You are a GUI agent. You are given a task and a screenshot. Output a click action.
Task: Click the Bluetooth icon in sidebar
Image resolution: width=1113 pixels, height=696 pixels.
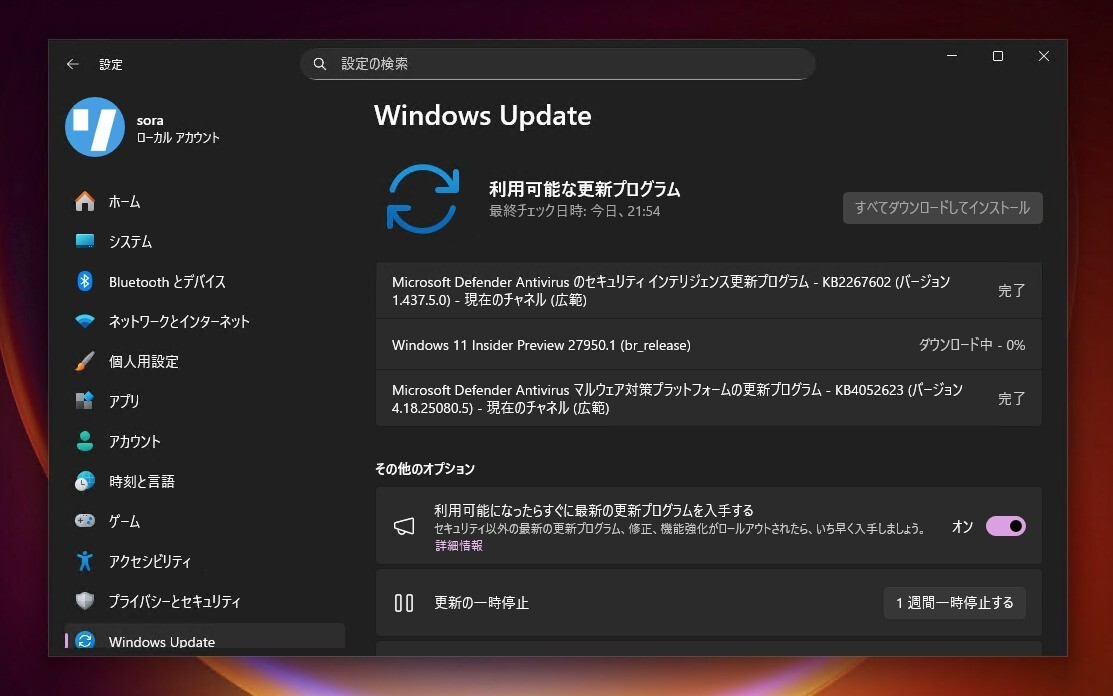(85, 281)
